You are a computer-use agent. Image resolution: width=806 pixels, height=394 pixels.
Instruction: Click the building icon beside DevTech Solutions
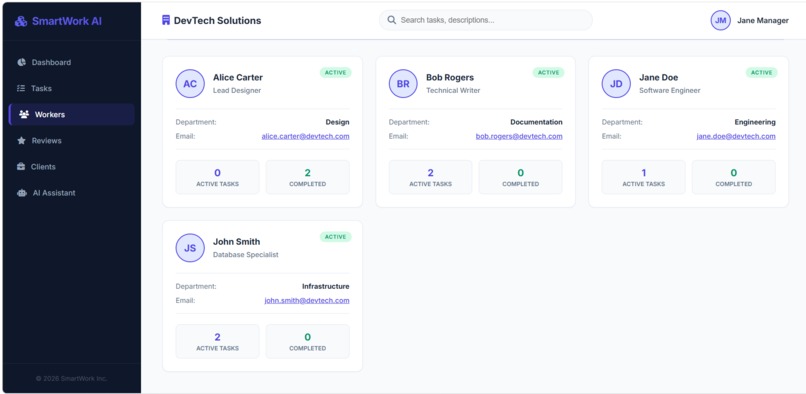166,21
